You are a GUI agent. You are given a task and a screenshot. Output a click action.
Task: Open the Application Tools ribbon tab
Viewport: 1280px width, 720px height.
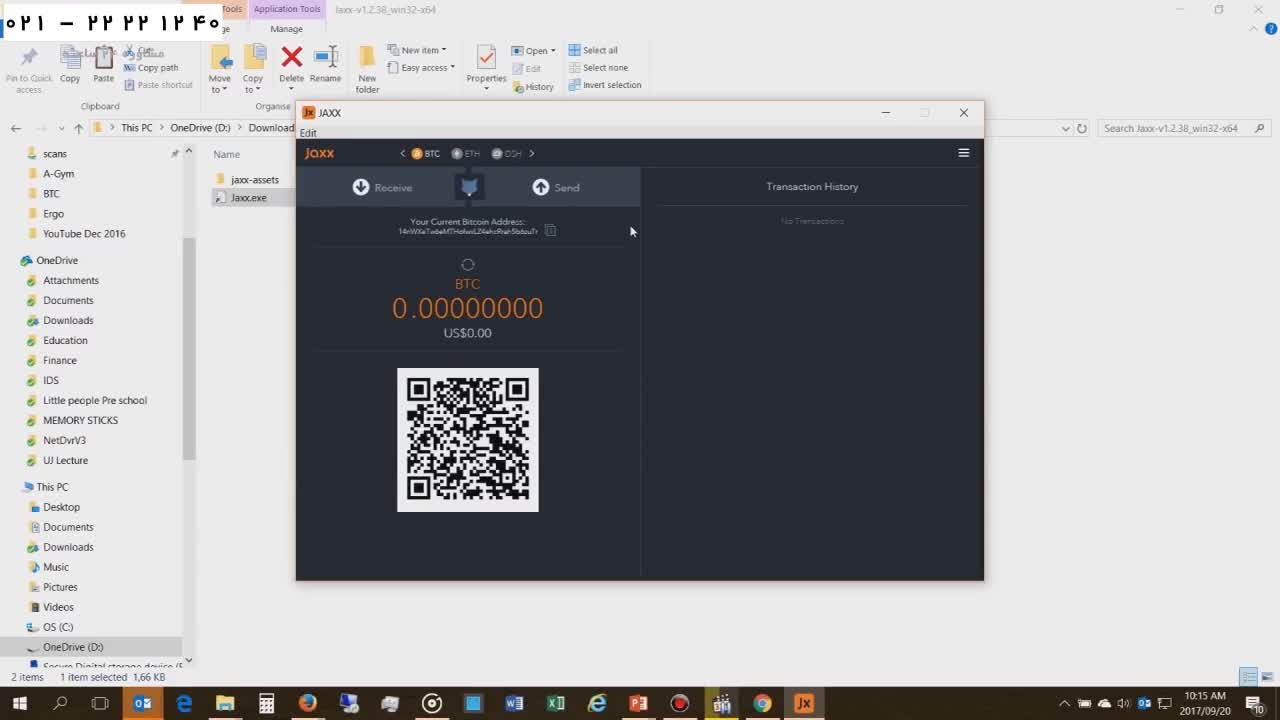(x=287, y=9)
